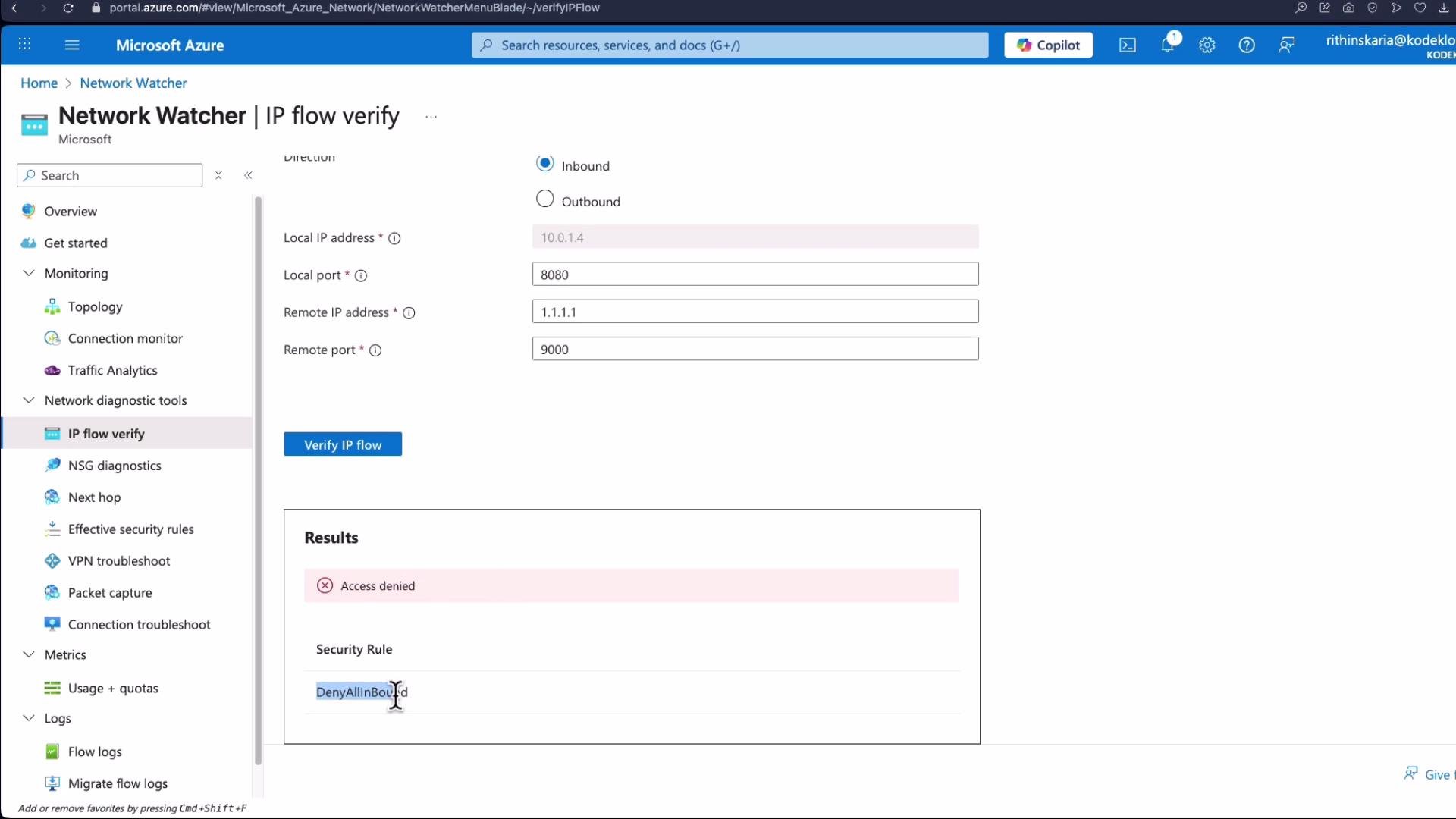Screen dimensions: 1456x819
Task: Open Connection monitor
Action: tap(126, 338)
